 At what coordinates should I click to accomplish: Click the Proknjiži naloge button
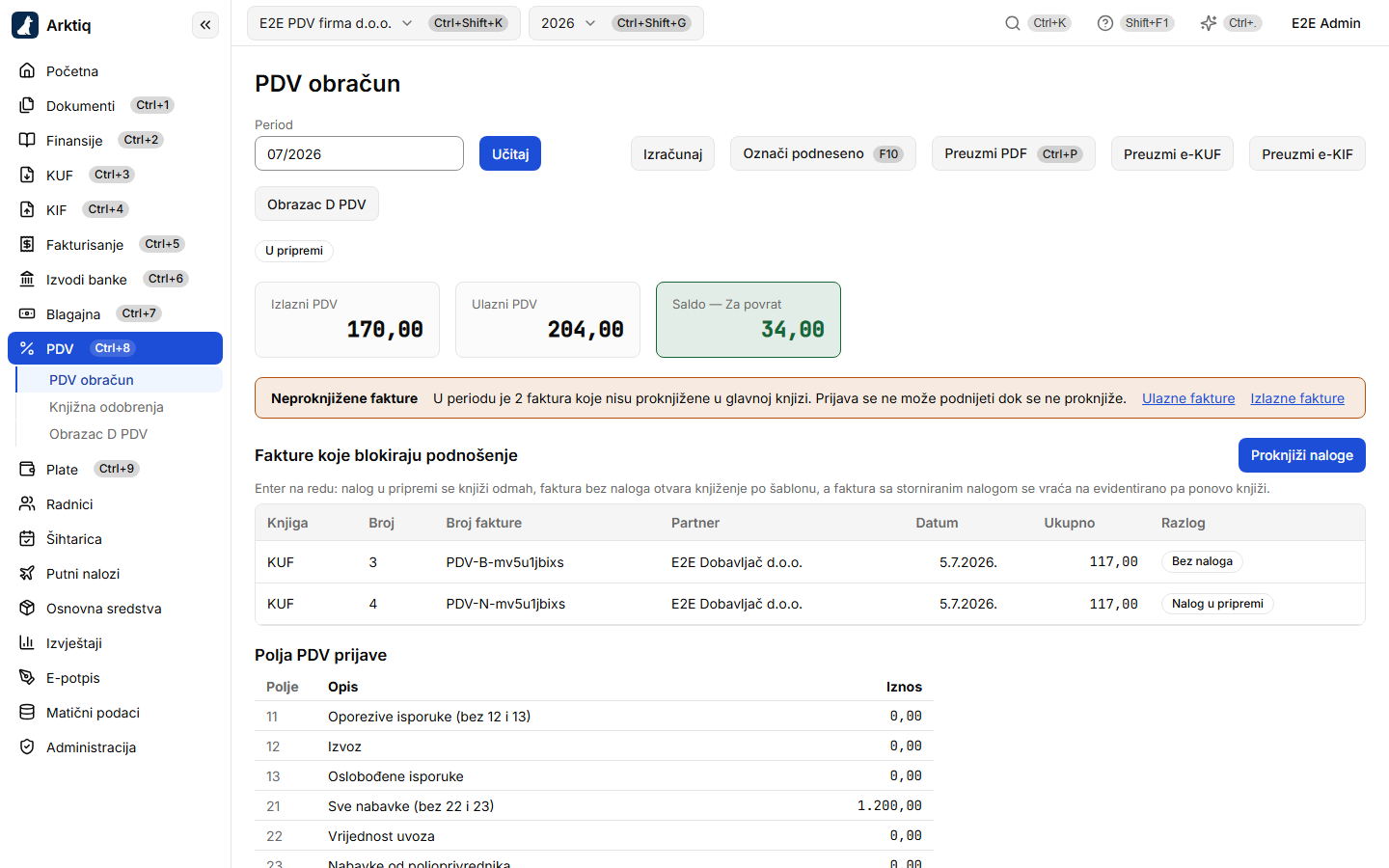pyautogui.click(x=1301, y=455)
